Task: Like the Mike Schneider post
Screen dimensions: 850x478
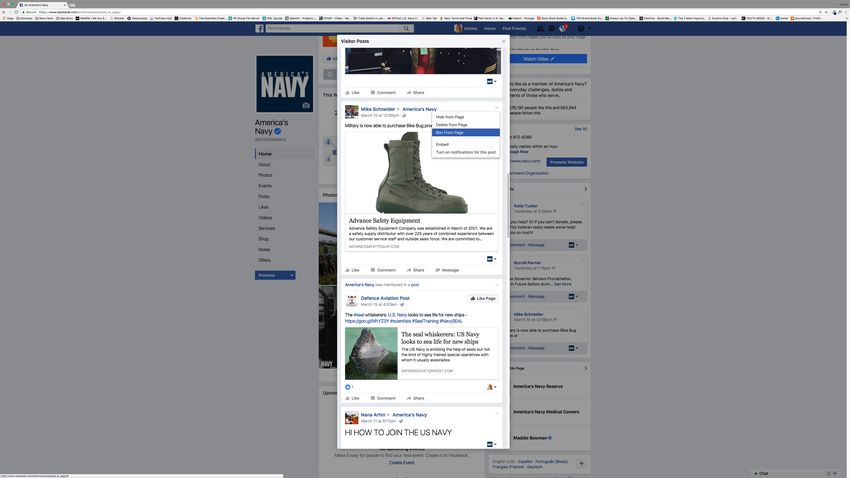Action: [x=352, y=270]
